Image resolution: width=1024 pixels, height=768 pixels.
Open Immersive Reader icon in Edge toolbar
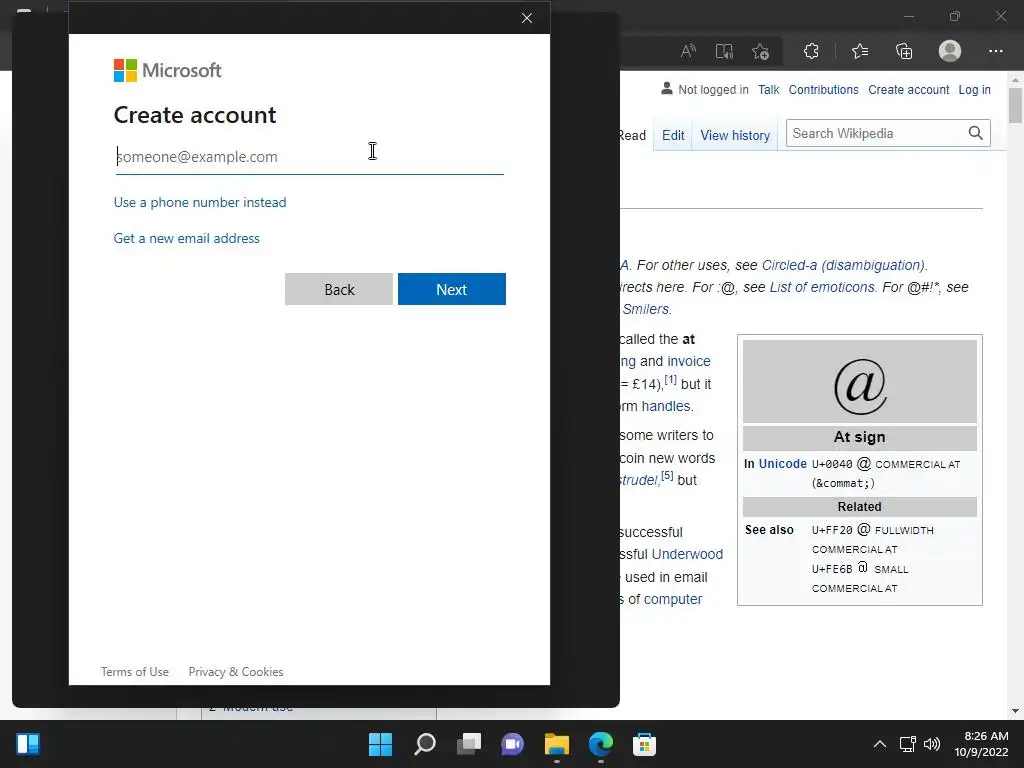coord(724,51)
